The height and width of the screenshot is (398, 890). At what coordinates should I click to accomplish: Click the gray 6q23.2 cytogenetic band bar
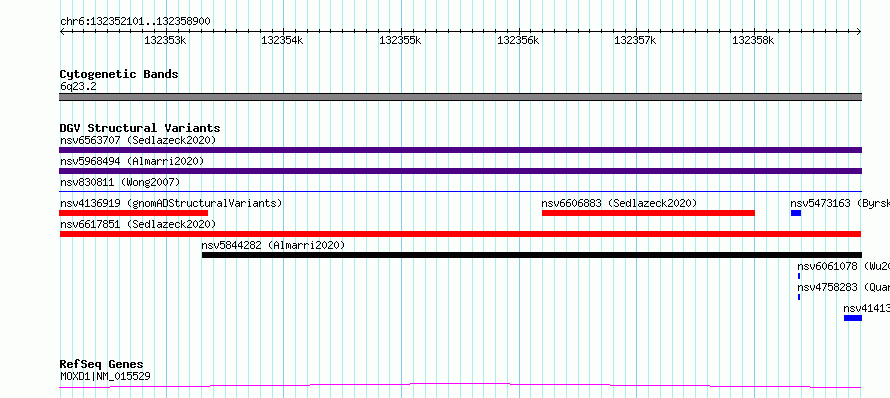pos(460,97)
